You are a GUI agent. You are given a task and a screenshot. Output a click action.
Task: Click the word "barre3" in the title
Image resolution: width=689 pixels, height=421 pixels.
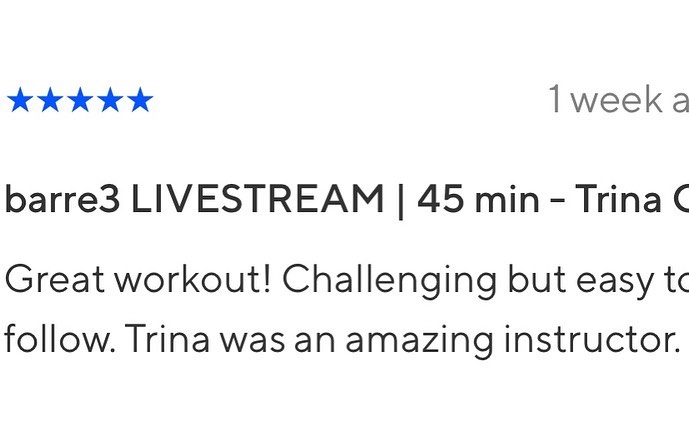62,200
